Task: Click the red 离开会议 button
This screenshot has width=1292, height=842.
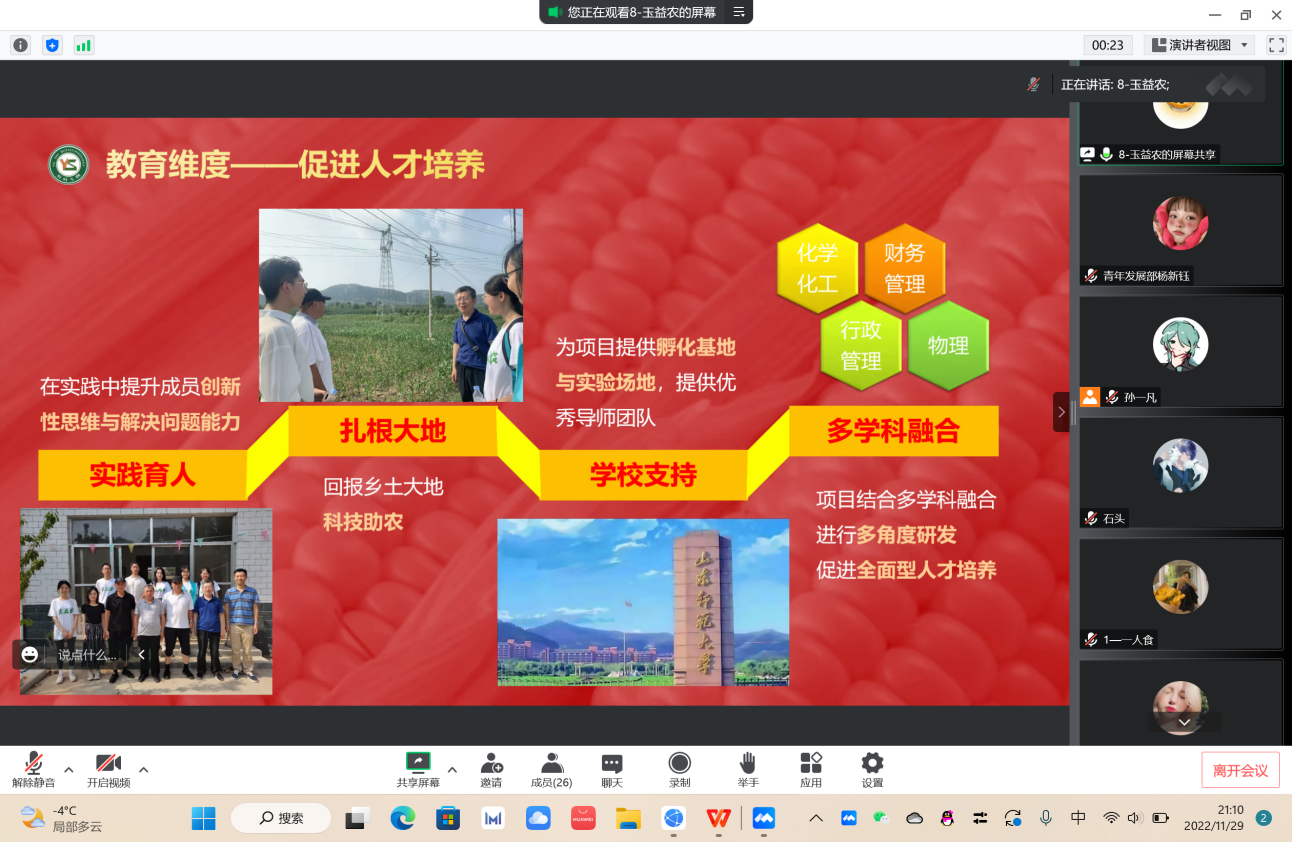Action: point(1240,770)
